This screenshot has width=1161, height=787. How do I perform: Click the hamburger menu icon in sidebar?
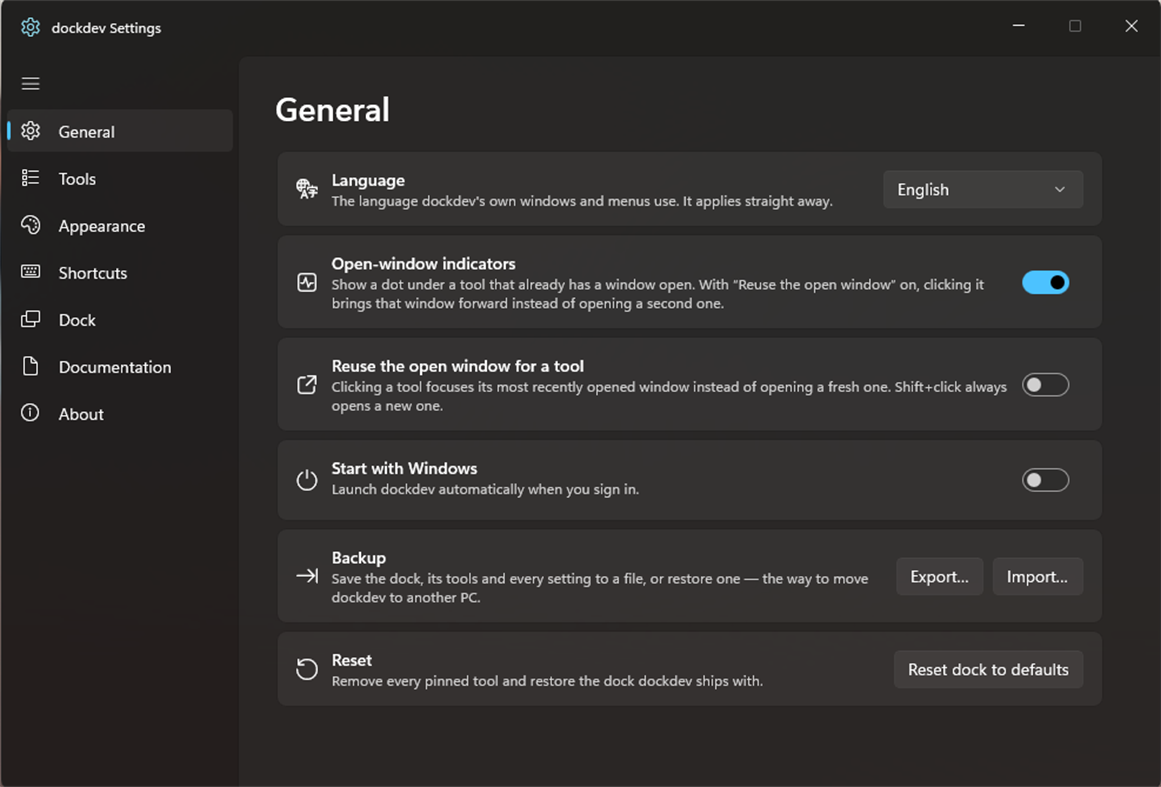(30, 84)
